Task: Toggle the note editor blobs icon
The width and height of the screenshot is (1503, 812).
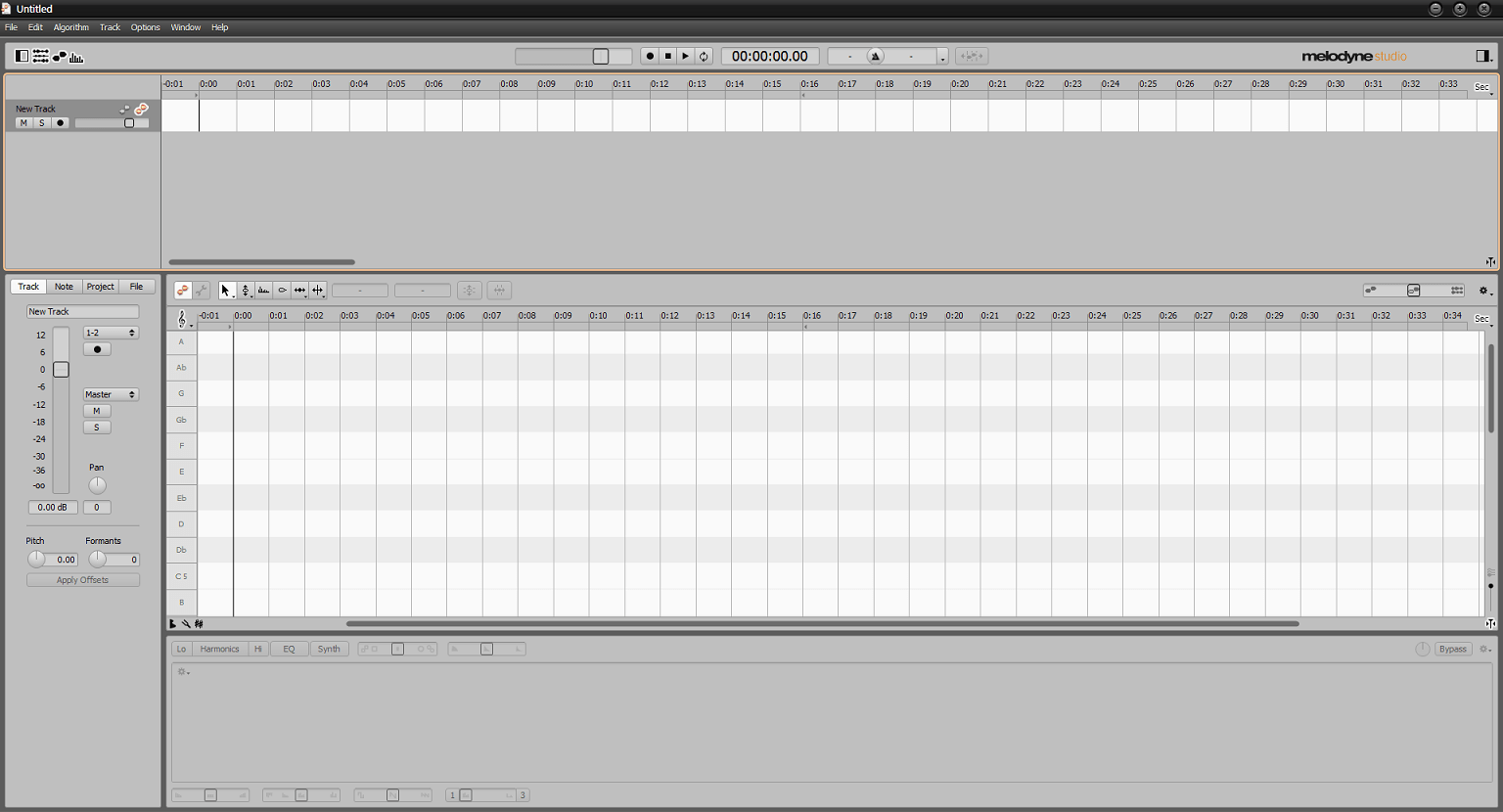Action: [x=60, y=57]
